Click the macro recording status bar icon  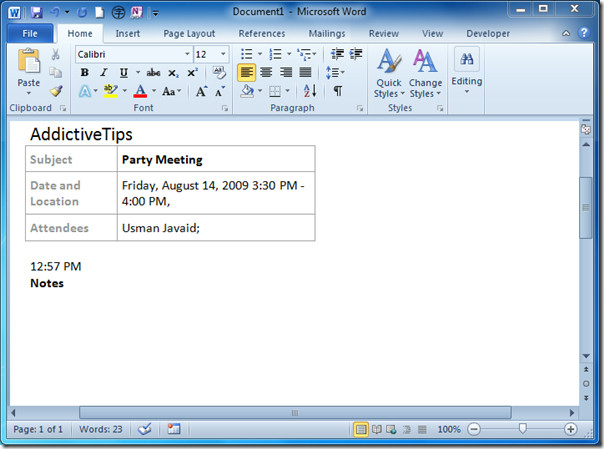coord(174,429)
